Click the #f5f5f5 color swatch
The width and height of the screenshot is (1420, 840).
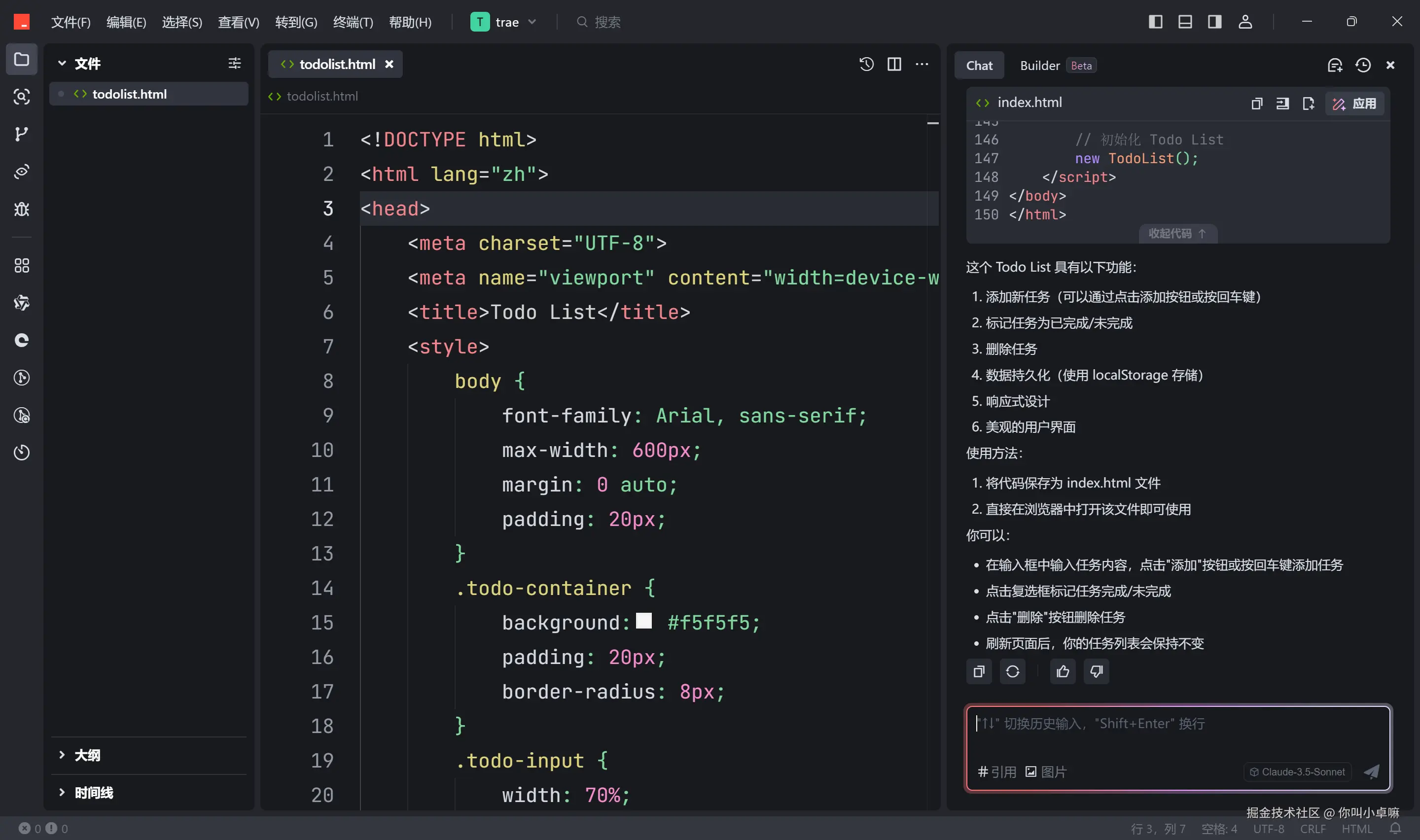pyautogui.click(x=643, y=621)
